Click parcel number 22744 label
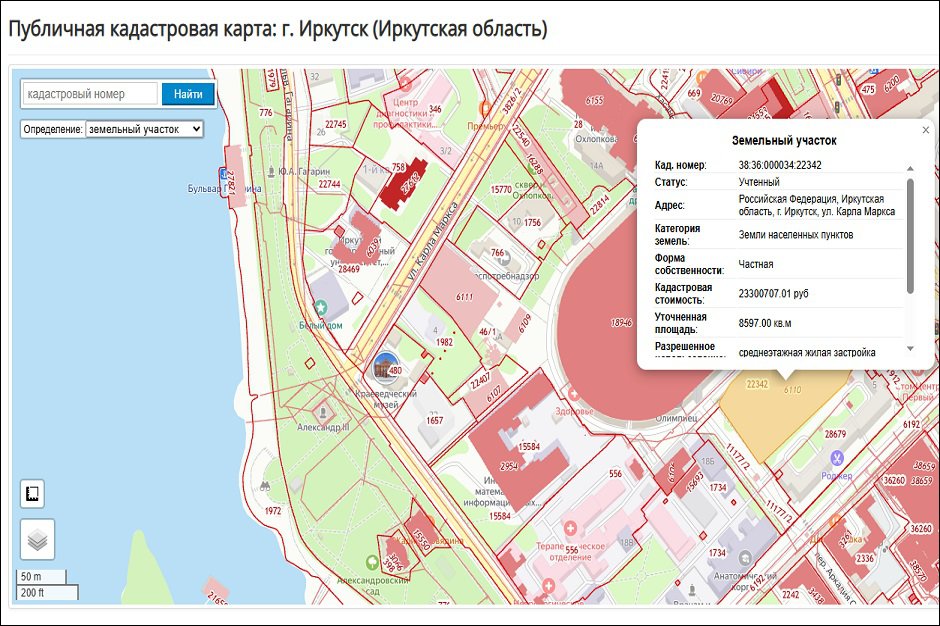 click(x=330, y=184)
